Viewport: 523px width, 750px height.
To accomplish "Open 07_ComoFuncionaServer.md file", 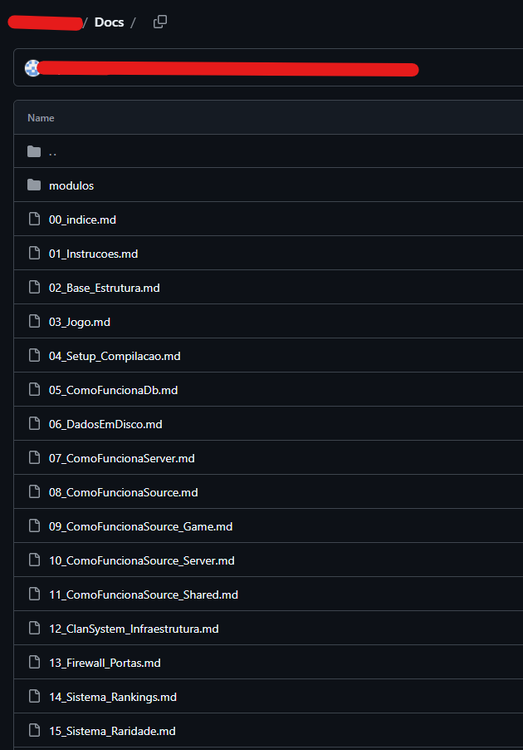I will point(122,458).
